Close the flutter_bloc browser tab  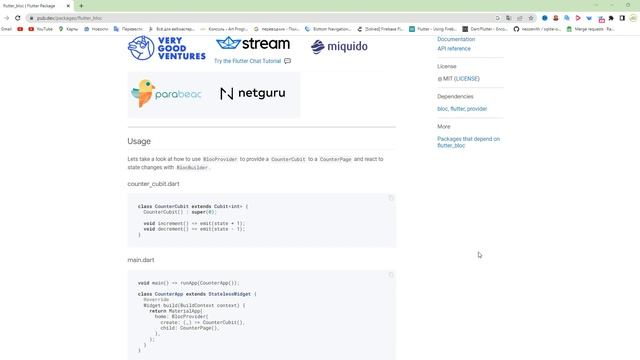pos(68,6)
